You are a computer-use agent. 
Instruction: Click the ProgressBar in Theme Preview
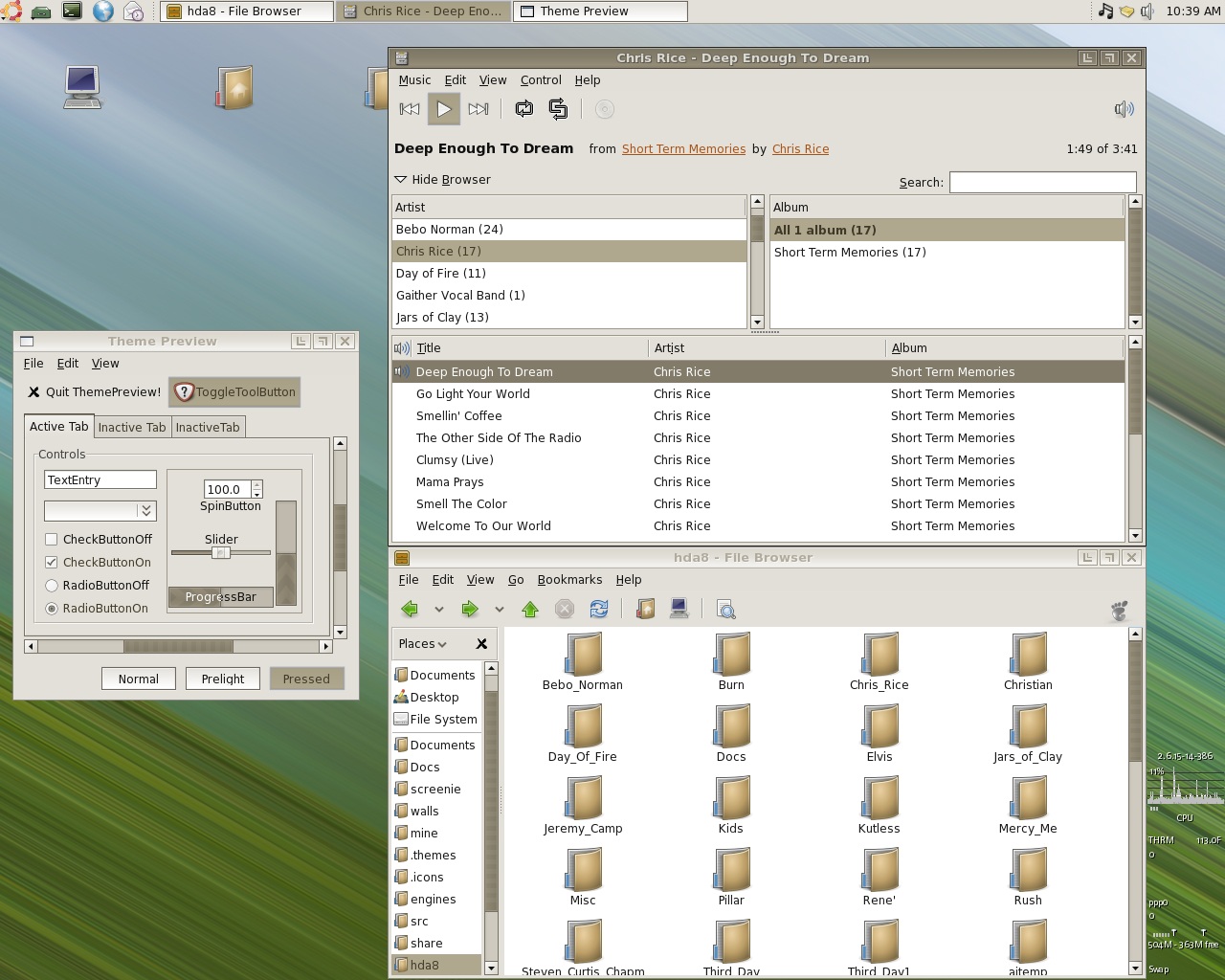click(x=221, y=597)
